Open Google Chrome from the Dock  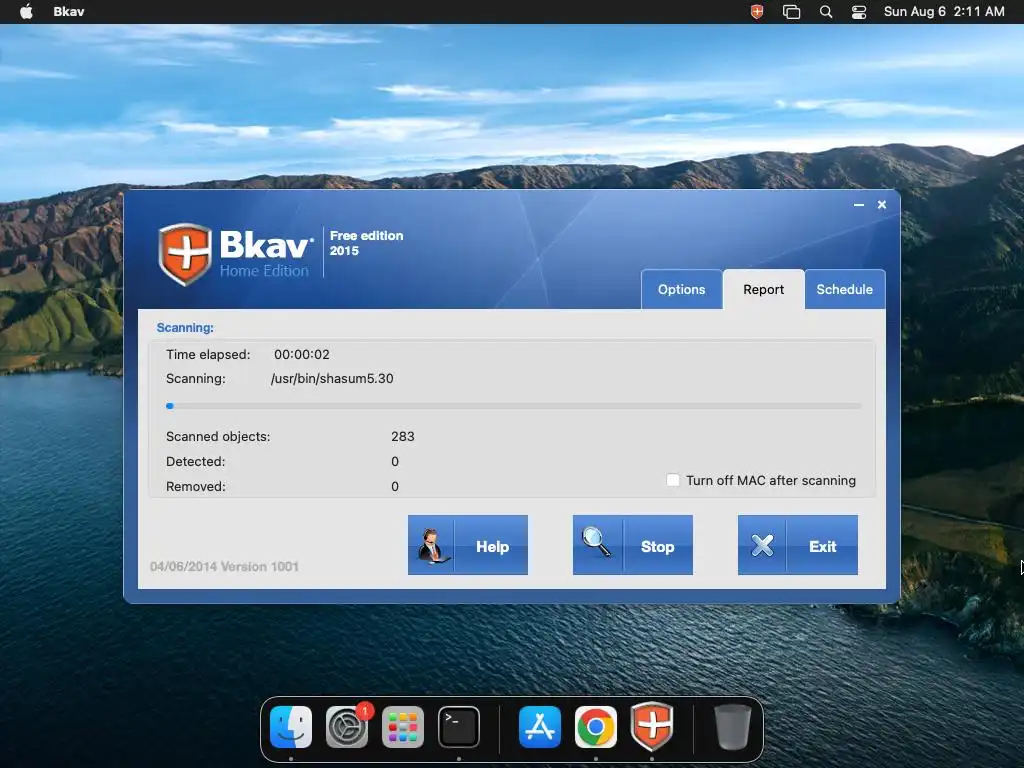pos(596,726)
